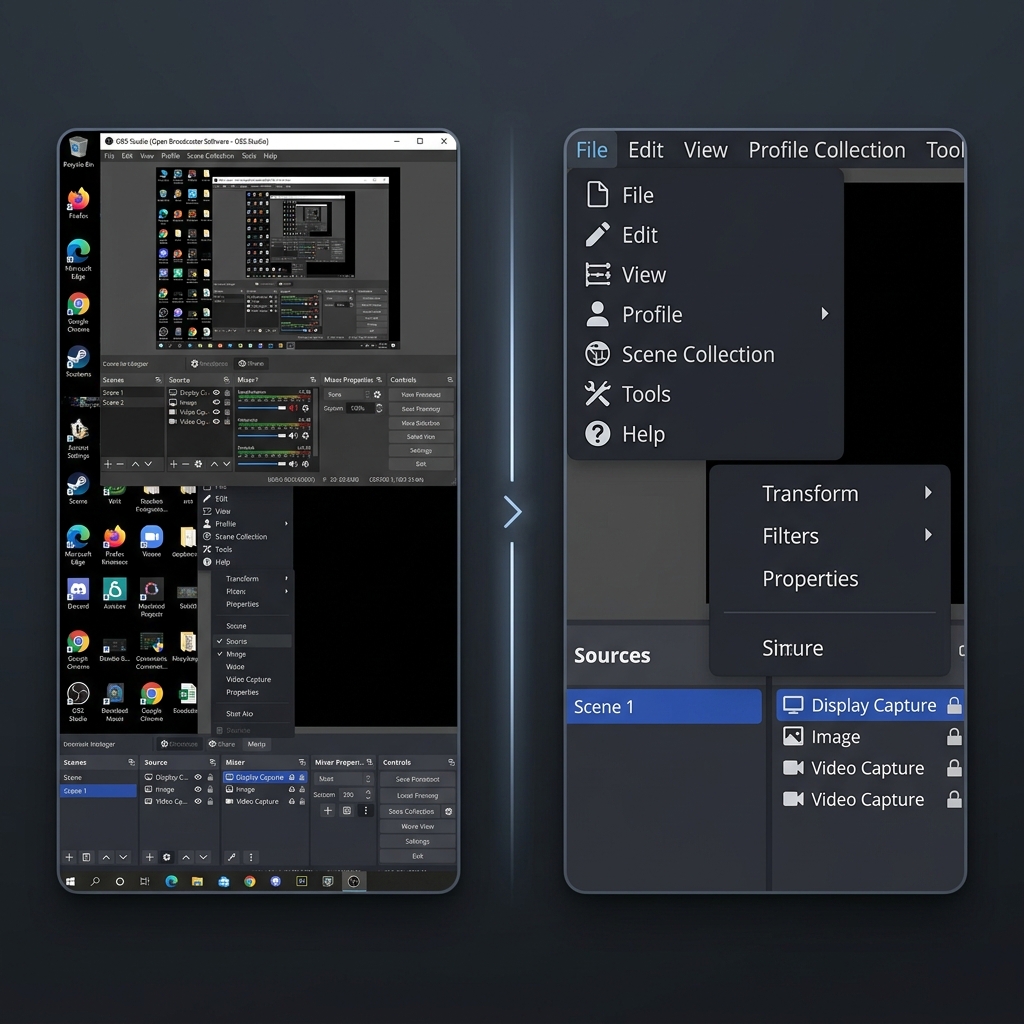Expand the Profile arrow in the small left menu
Image resolution: width=1024 pixels, height=1024 pixels.
point(286,524)
